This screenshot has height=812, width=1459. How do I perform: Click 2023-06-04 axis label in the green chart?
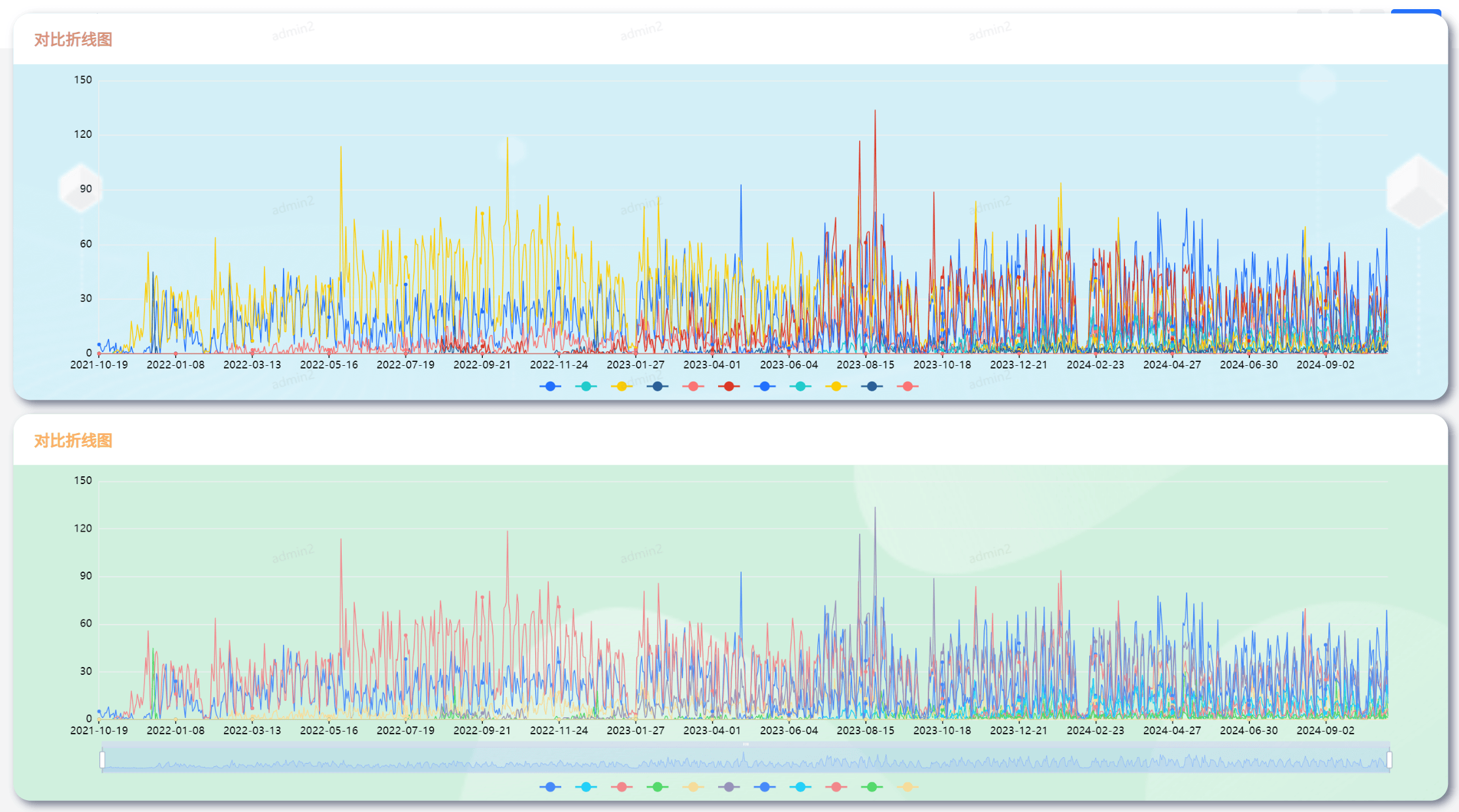789,730
